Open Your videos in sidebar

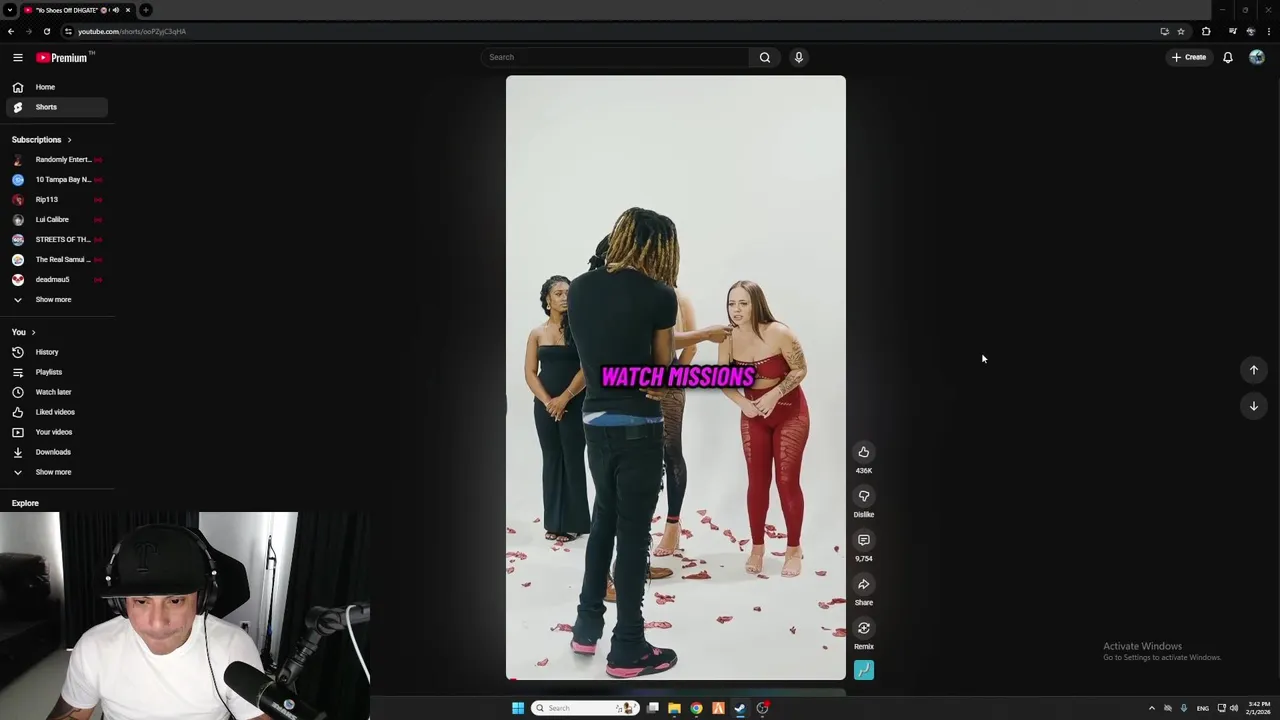[57, 432]
